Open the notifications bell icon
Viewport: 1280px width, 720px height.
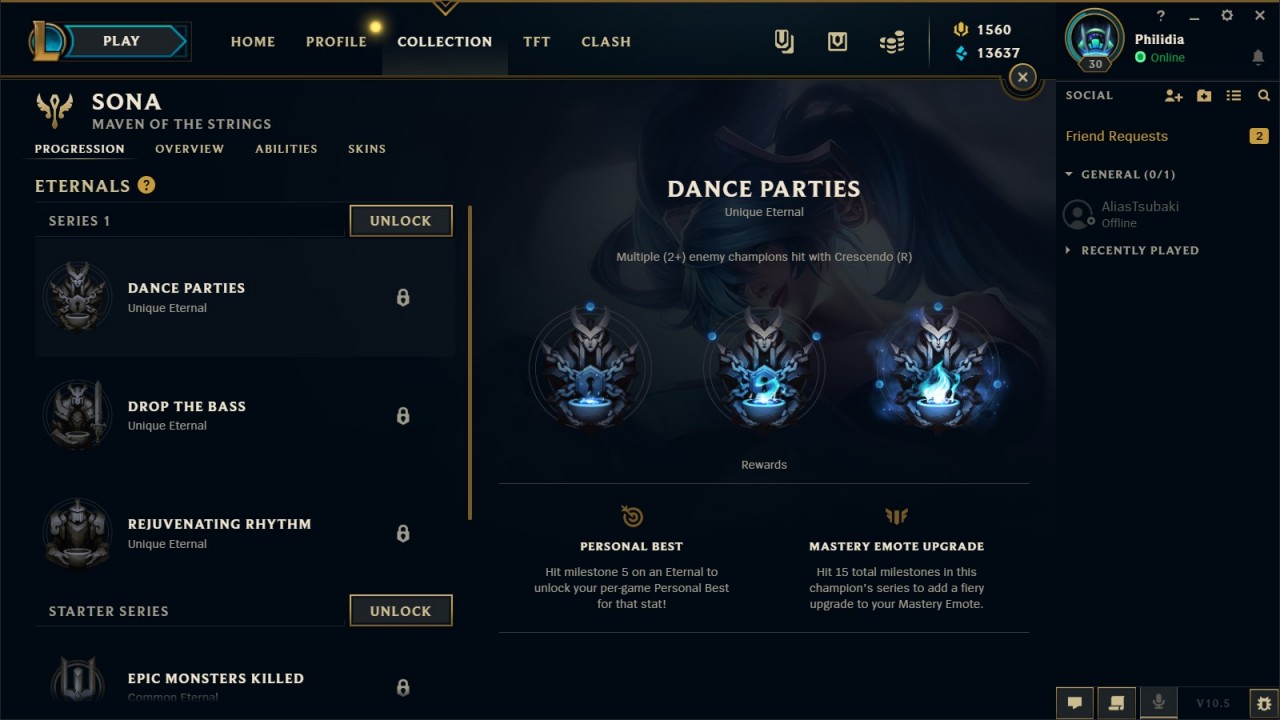point(1258,58)
